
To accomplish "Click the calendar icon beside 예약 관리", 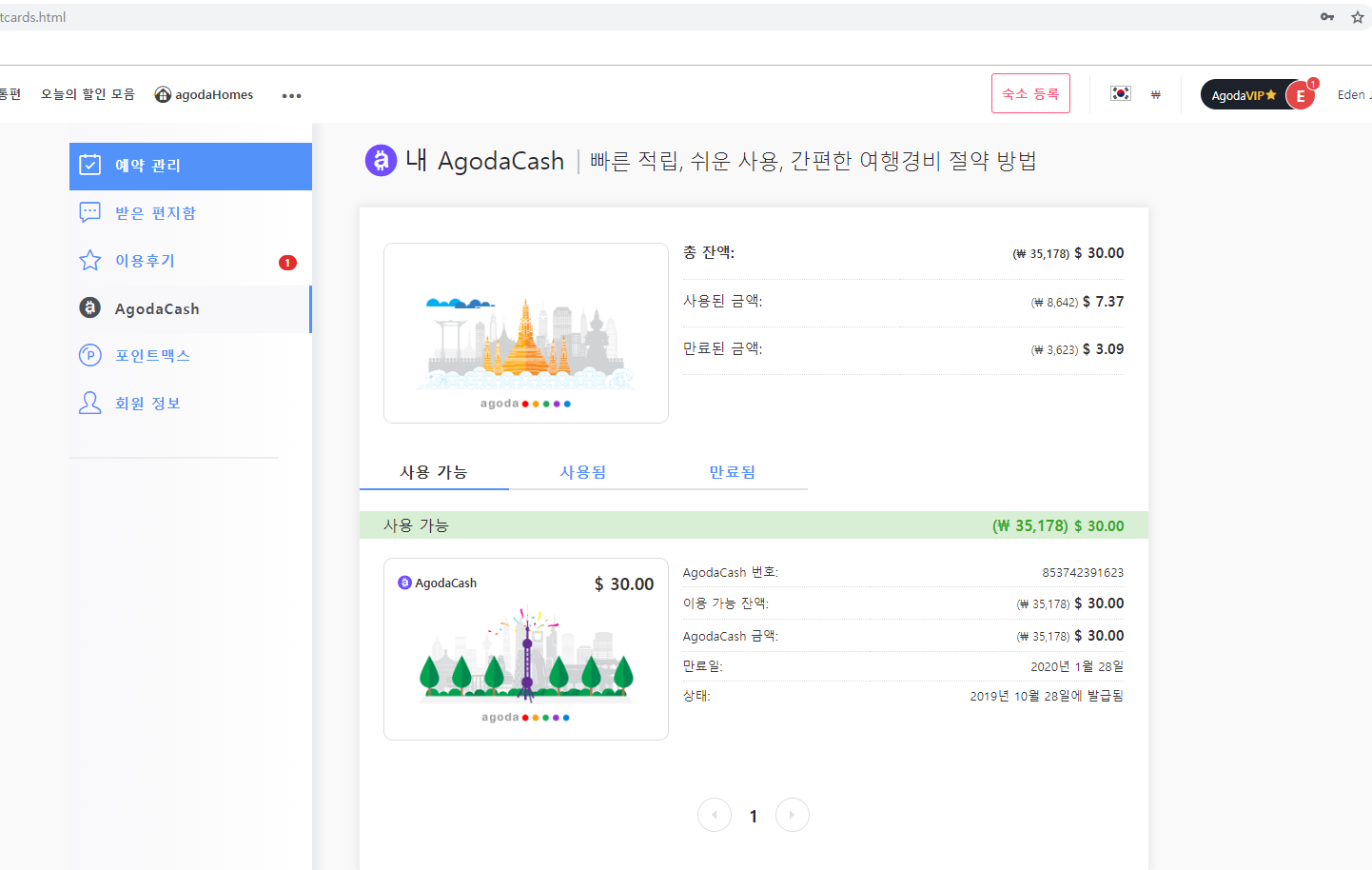I will coord(89,165).
